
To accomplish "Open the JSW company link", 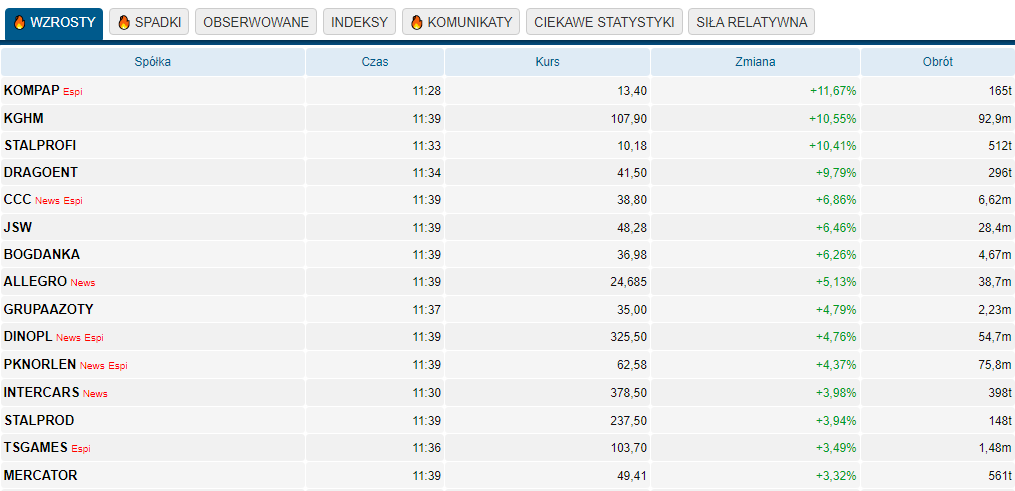I will [x=18, y=228].
